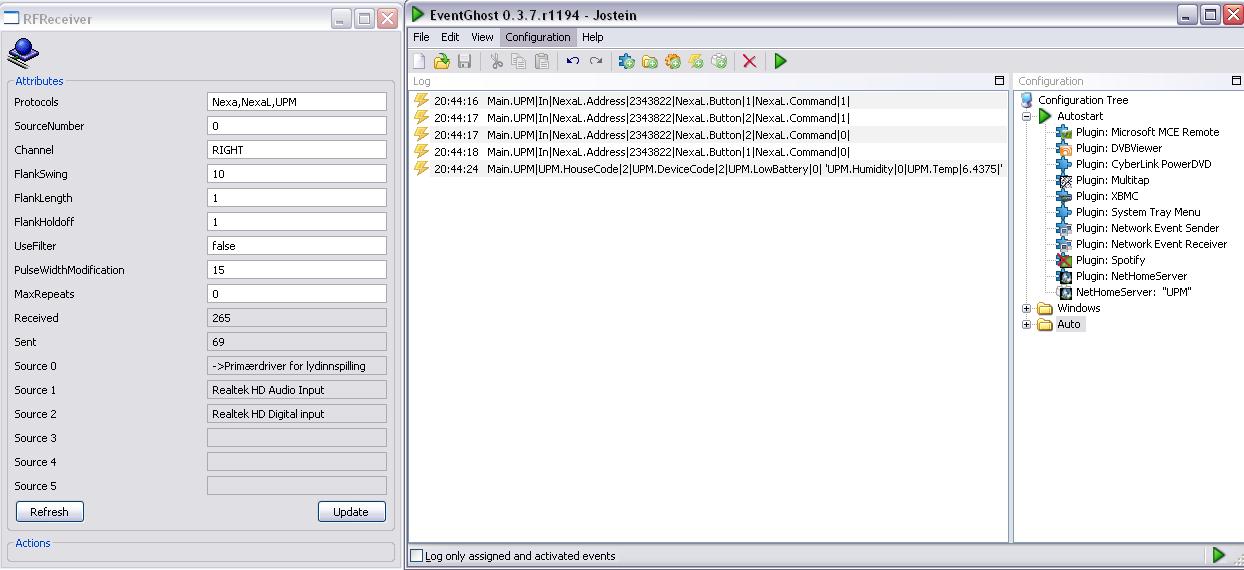Image resolution: width=1244 pixels, height=570 pixels.
Task: Open the Configuration menu
Action: [x=538, y=37]
